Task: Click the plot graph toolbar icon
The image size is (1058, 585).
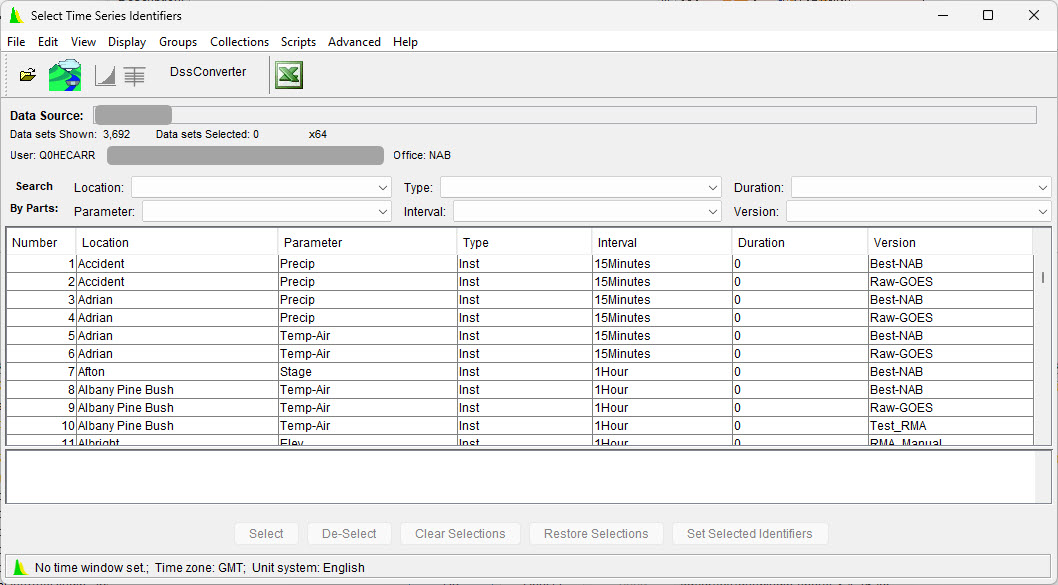Action: coord(105,76)
